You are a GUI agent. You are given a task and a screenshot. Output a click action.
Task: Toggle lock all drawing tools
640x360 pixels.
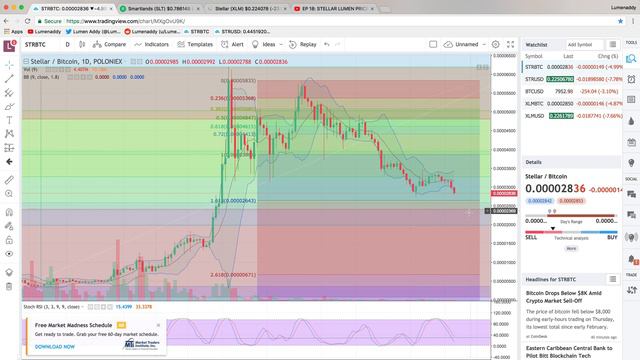coord(9,240)
